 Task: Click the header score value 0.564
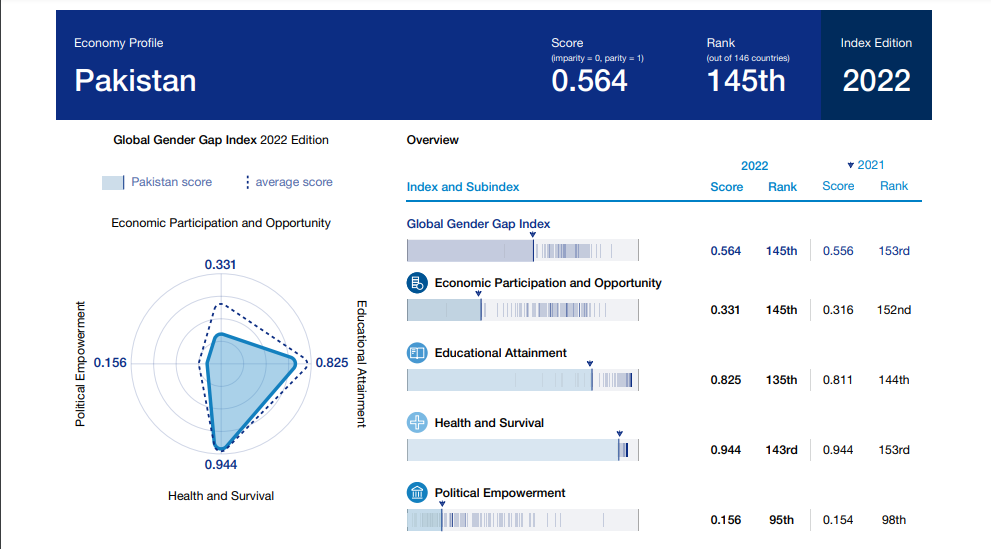click(x=589, y=81)
